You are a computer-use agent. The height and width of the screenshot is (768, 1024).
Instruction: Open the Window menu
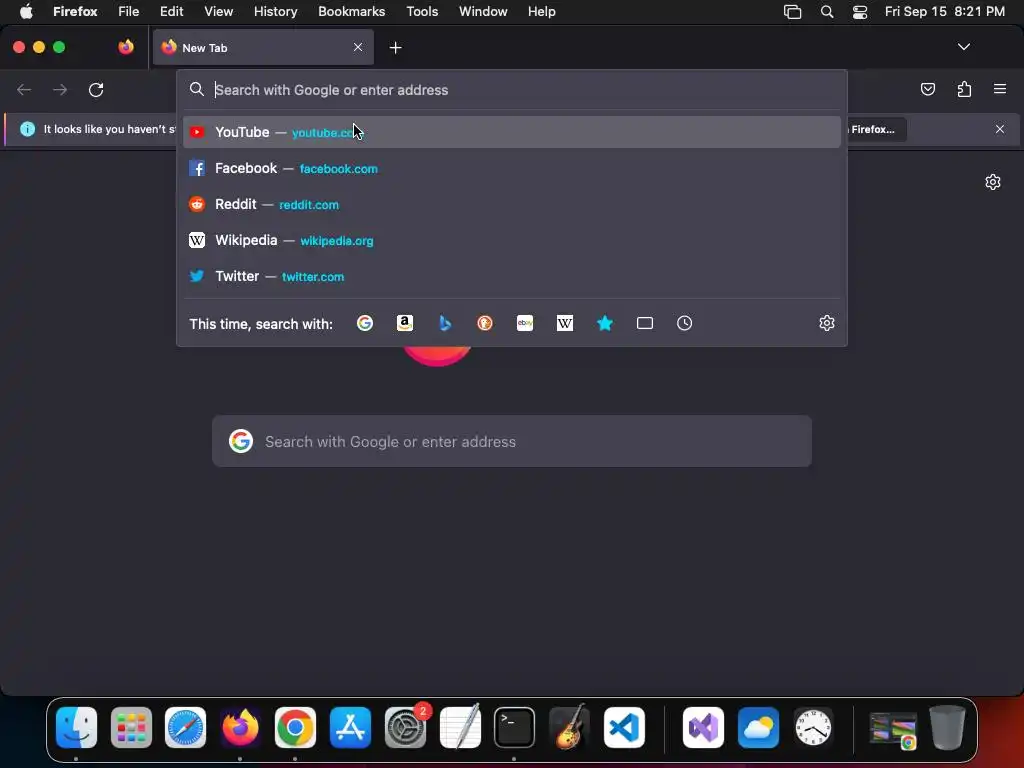(483, 11)
